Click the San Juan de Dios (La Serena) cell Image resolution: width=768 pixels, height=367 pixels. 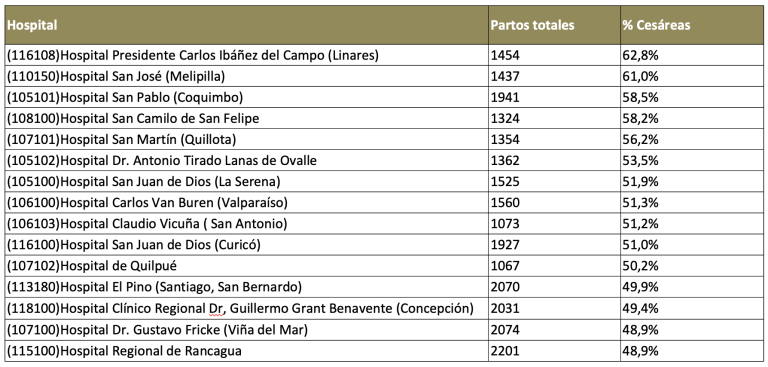(247, 182)
